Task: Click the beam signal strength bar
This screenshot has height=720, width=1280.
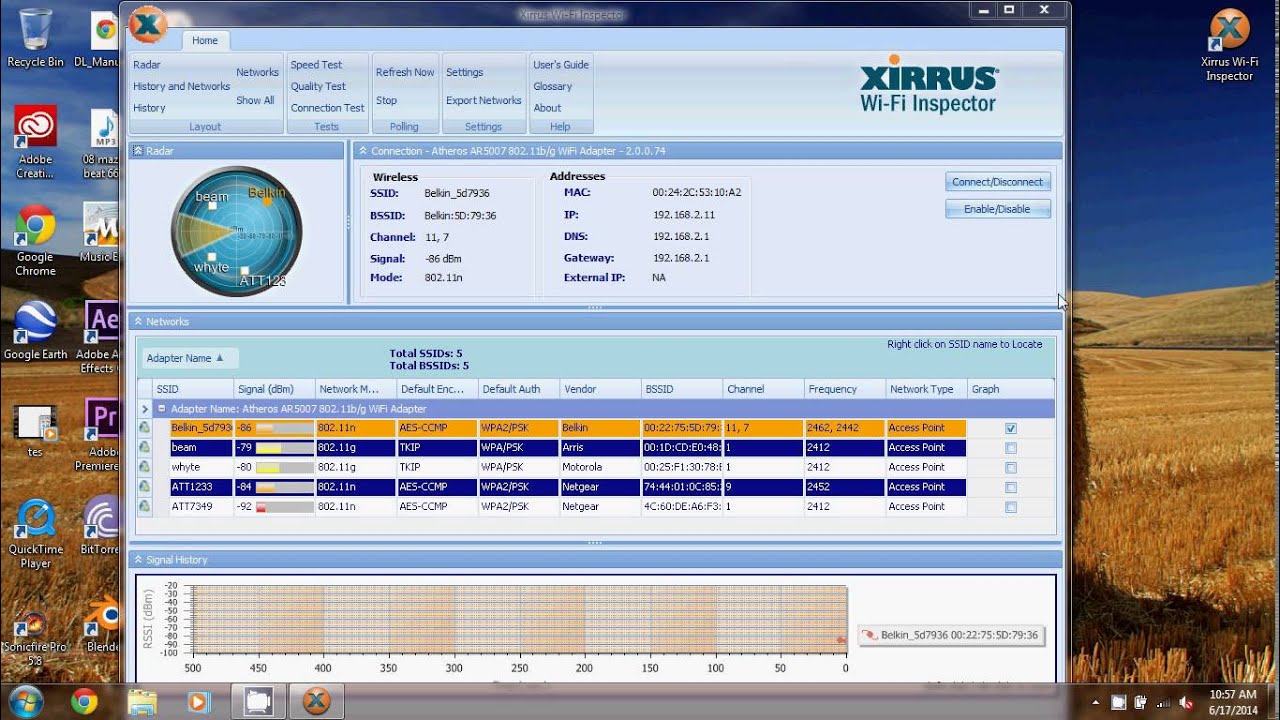Action: click(x=284, y=448)
